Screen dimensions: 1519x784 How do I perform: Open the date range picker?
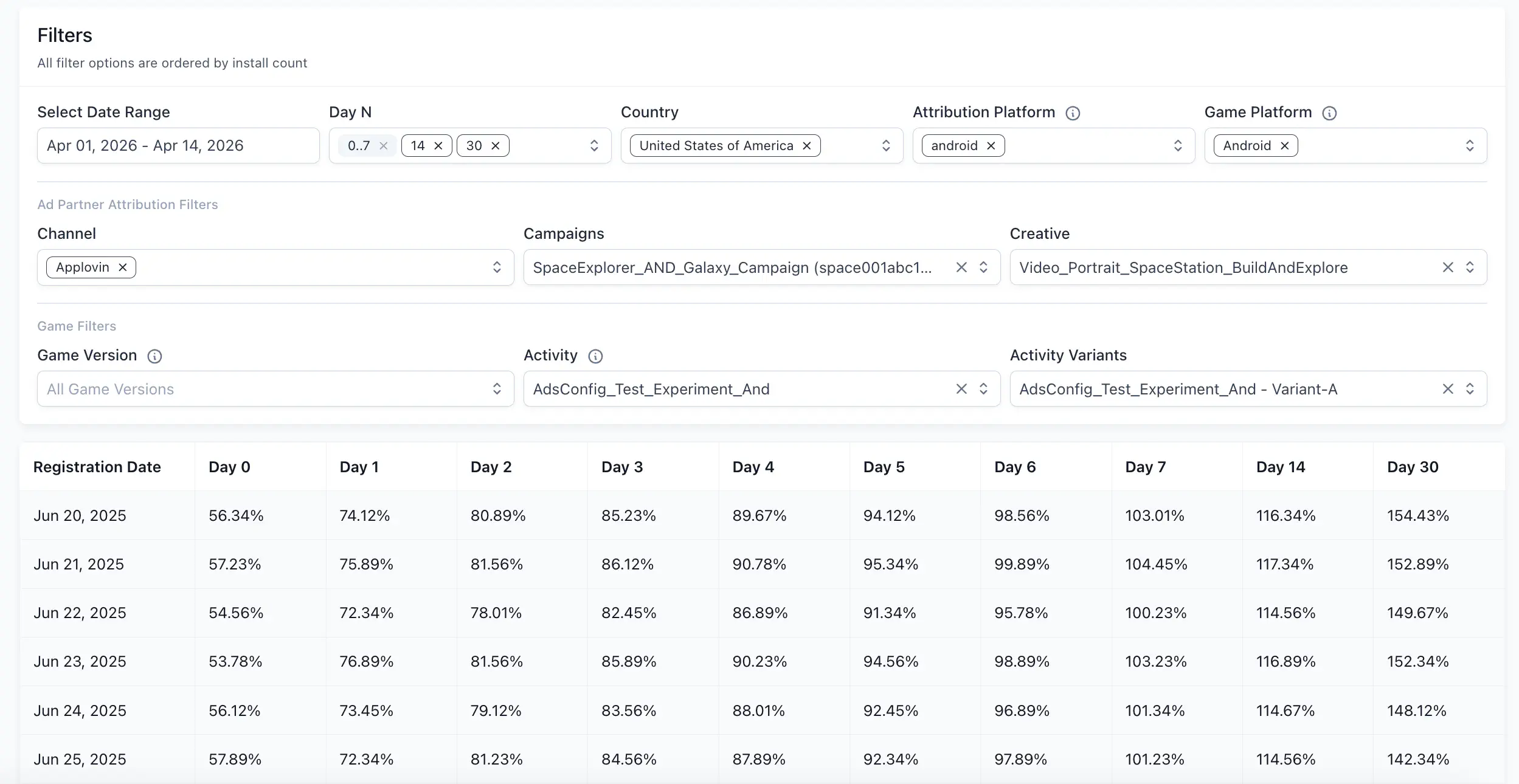(178, 145)
